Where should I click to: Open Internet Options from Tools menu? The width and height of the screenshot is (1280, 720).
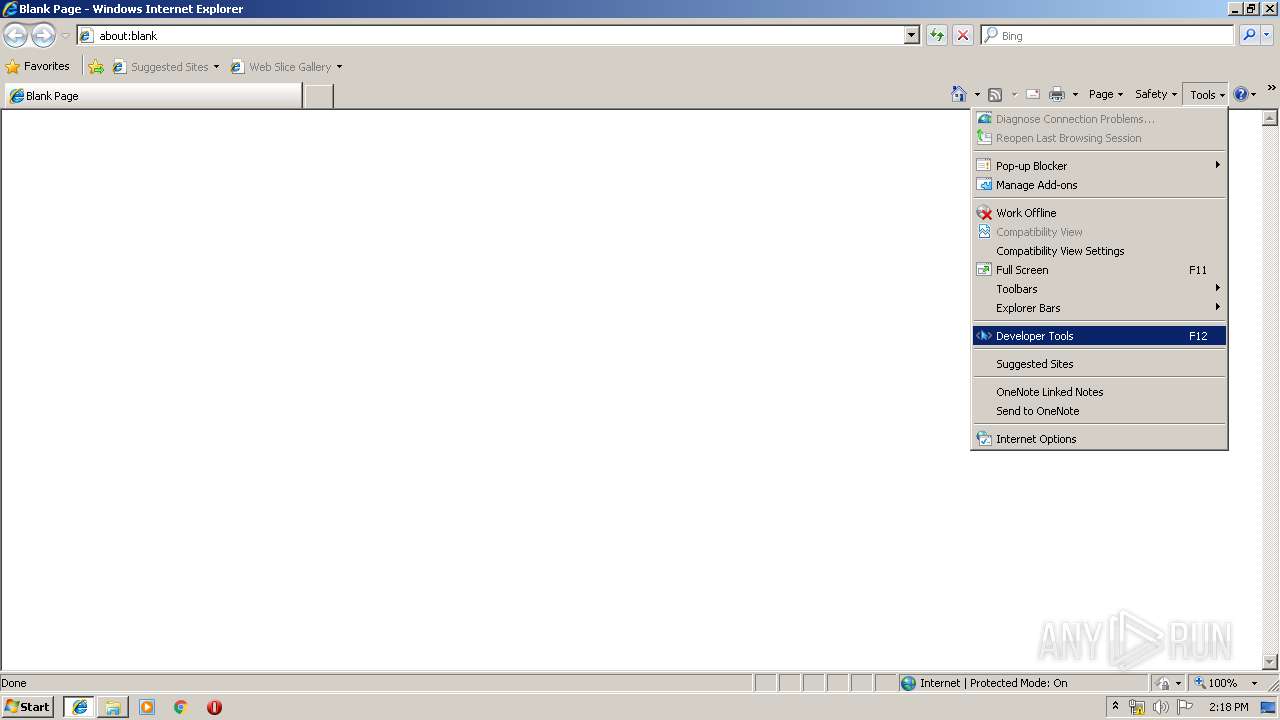coord(1099,439)
